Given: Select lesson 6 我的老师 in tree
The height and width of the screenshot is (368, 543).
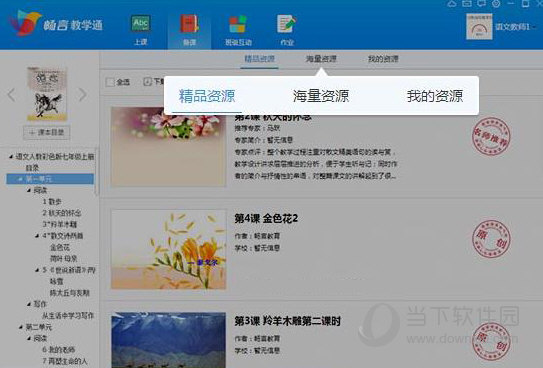Looking at the screenshot, I should pyautogui.click(x=59, y=350).
